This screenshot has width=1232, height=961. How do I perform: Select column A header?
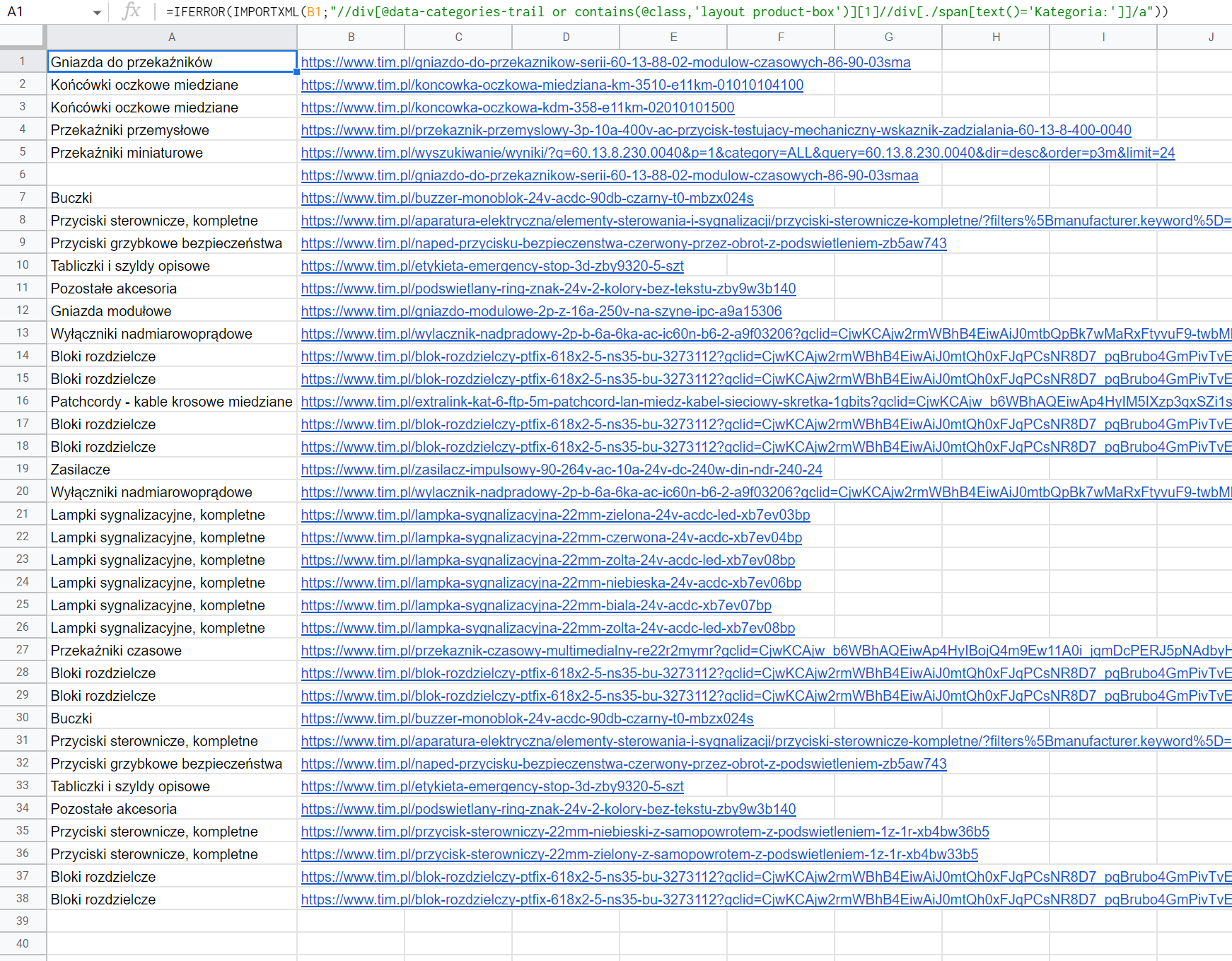pyautogui.click(x=172, y=37)
